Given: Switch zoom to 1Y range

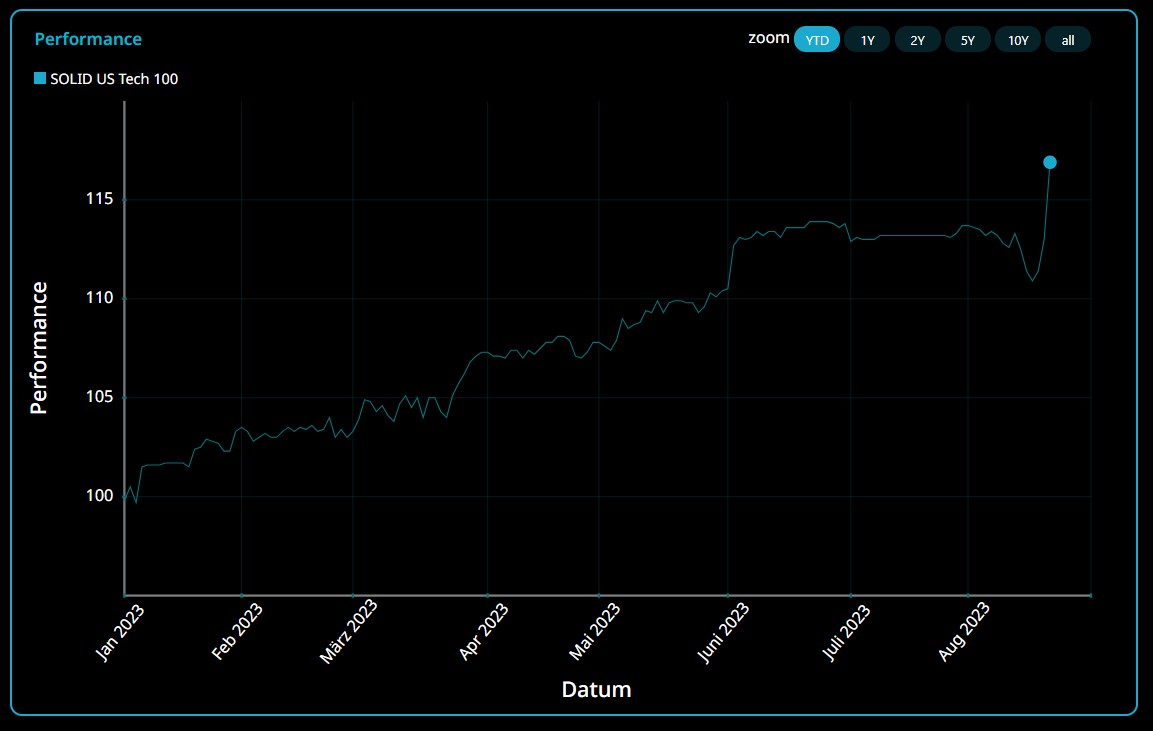Looking at the screenshot, I should (x=867, y=40).
